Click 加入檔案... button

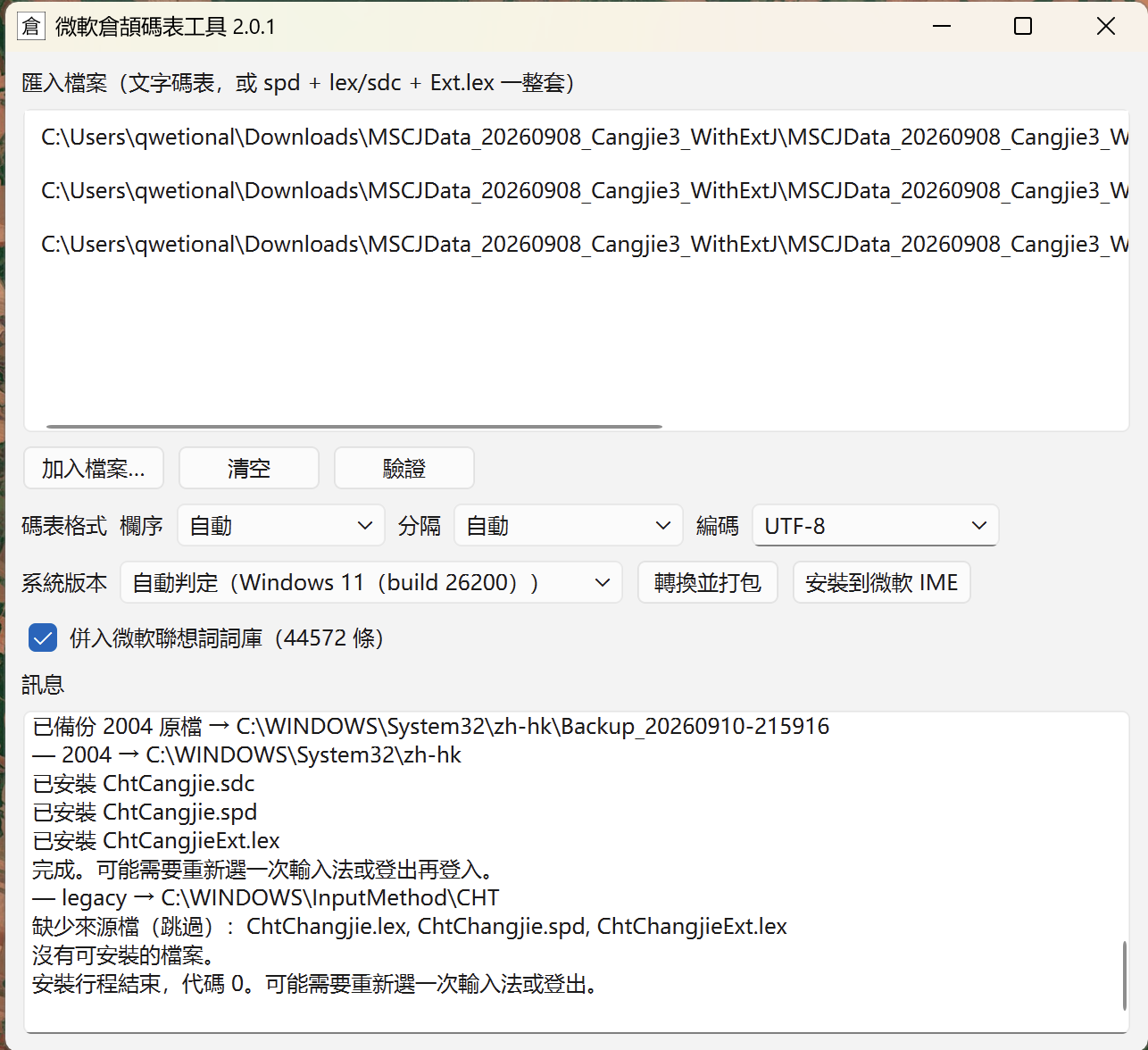coord(94,468)
